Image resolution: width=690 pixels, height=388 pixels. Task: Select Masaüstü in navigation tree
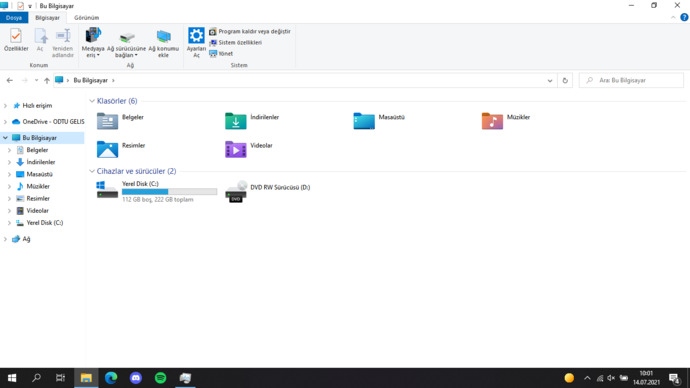point(39,174)
